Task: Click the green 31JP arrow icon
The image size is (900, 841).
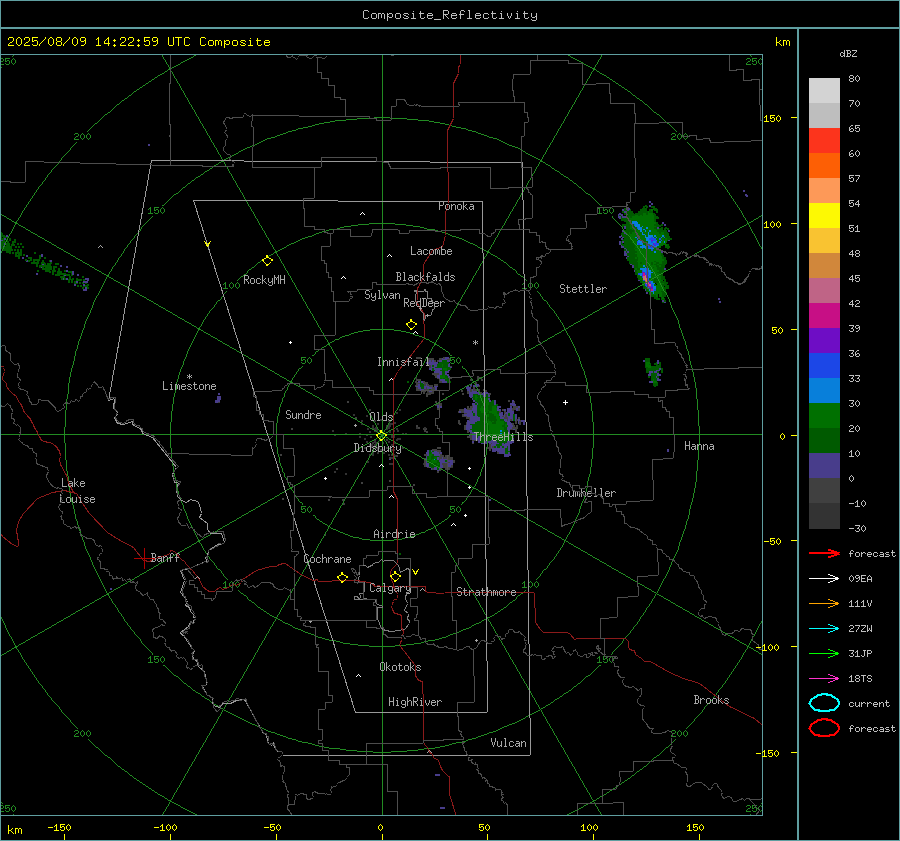Action: (x=824, y=653)
